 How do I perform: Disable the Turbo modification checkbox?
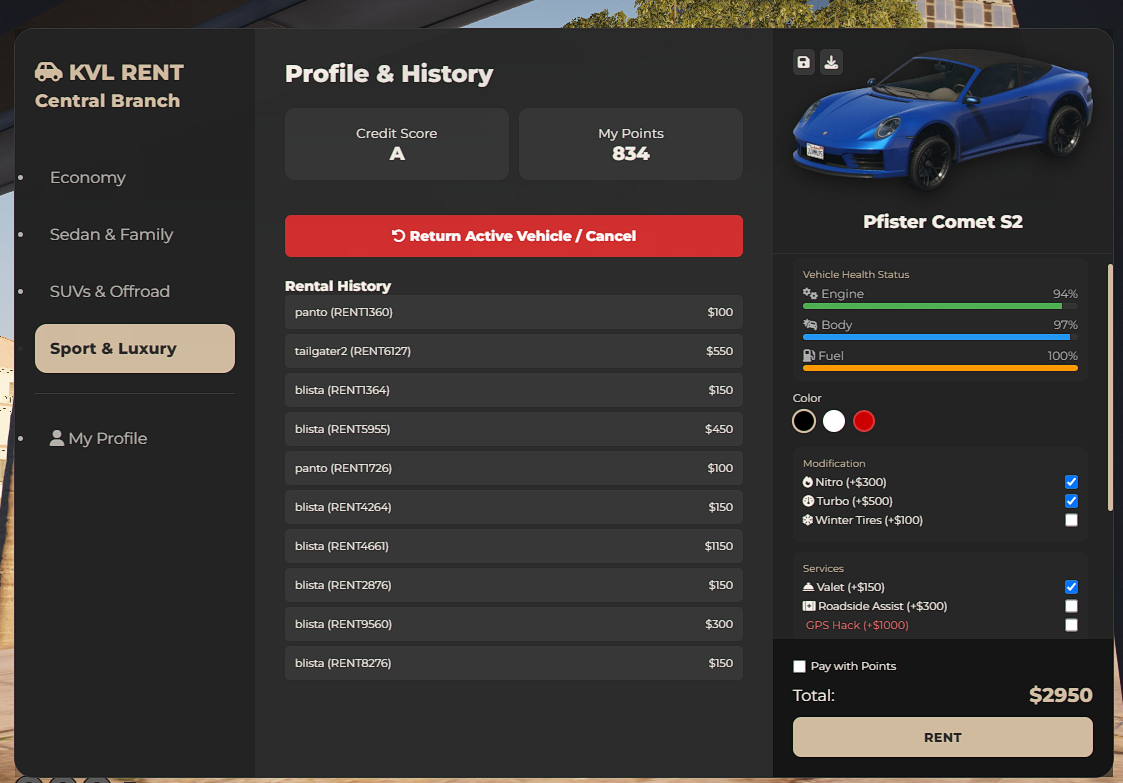[1071, 501]
